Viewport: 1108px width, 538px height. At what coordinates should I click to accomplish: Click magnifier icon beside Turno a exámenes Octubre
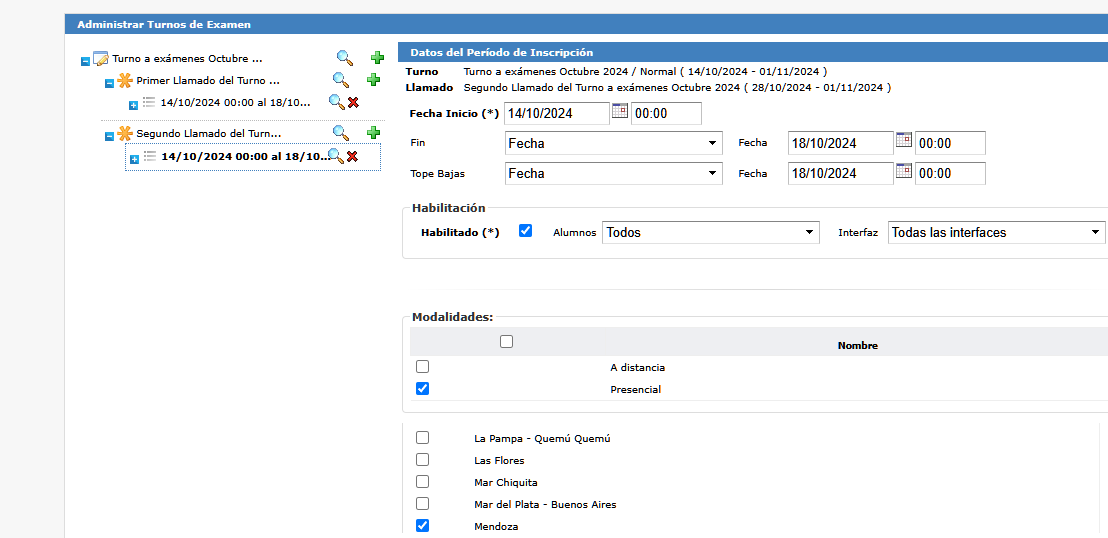point(344,58)
